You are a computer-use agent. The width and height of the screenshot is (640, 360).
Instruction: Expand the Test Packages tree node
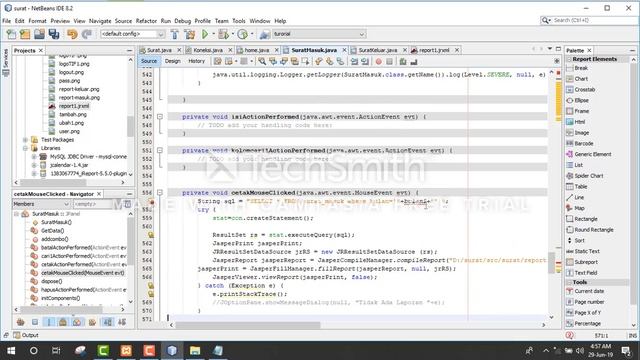[x=25, y=140]
